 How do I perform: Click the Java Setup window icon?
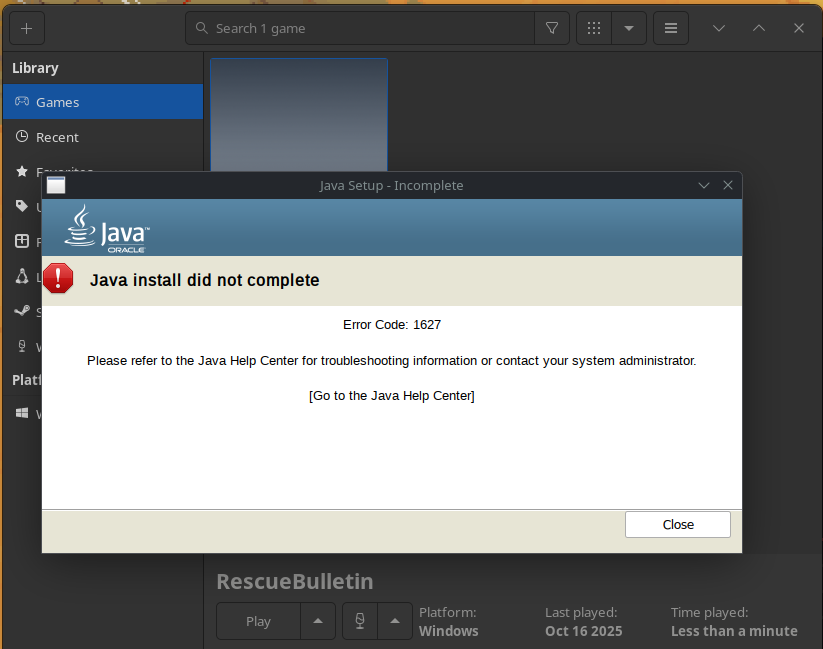[x=56, y=185]
